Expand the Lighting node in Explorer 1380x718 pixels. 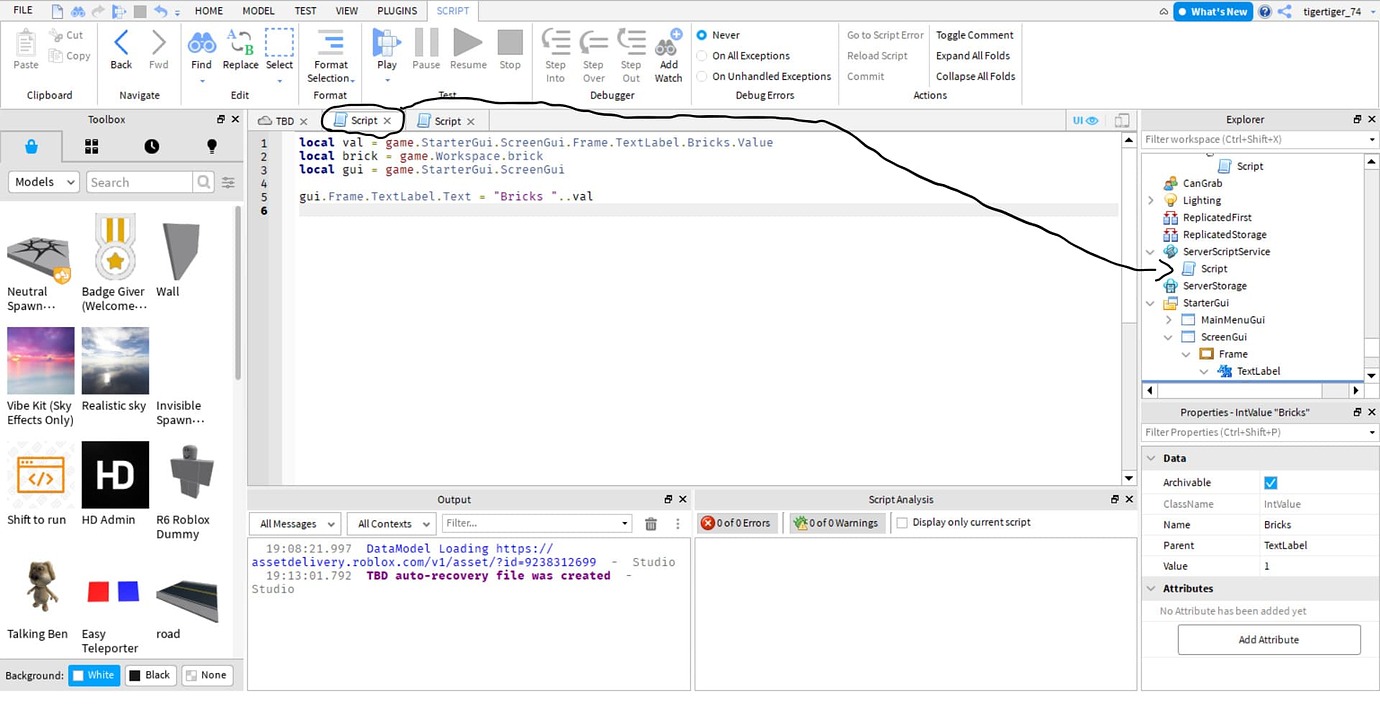tap(1151, 201)
